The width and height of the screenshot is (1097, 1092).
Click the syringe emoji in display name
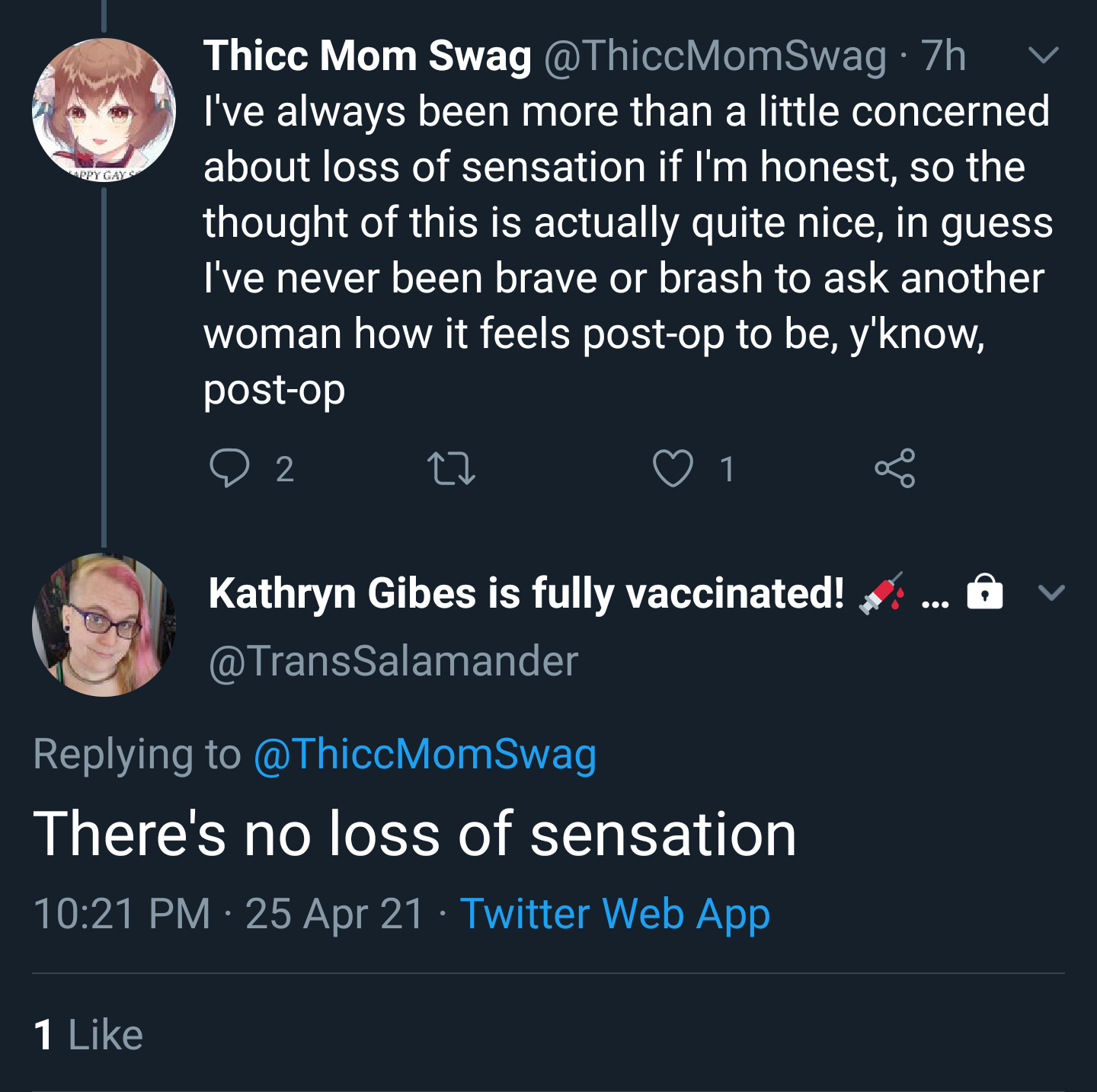(x=881, y=592)
